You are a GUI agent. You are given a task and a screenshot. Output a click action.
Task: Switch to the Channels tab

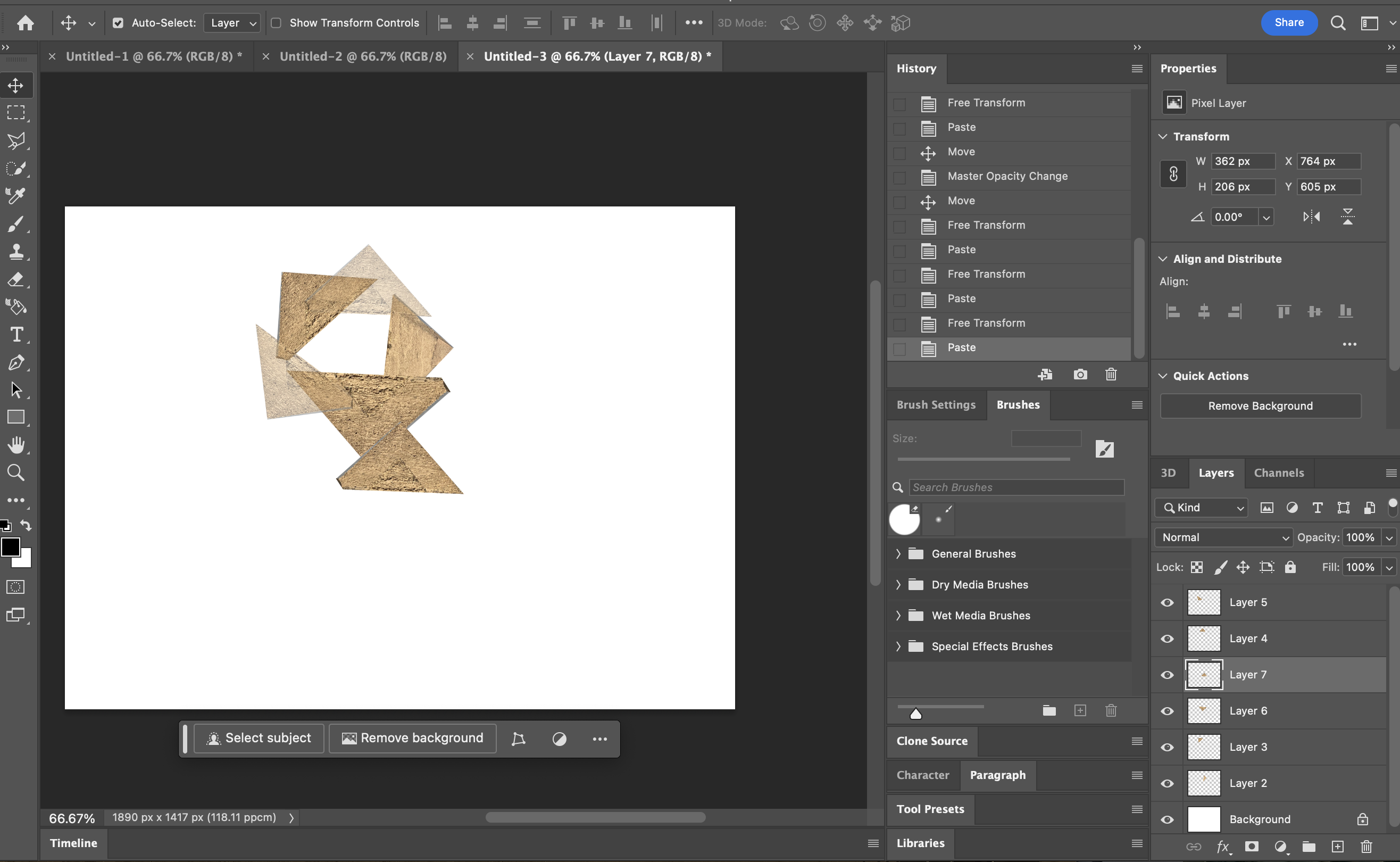pyautogui.click(x=1278, y=473)
